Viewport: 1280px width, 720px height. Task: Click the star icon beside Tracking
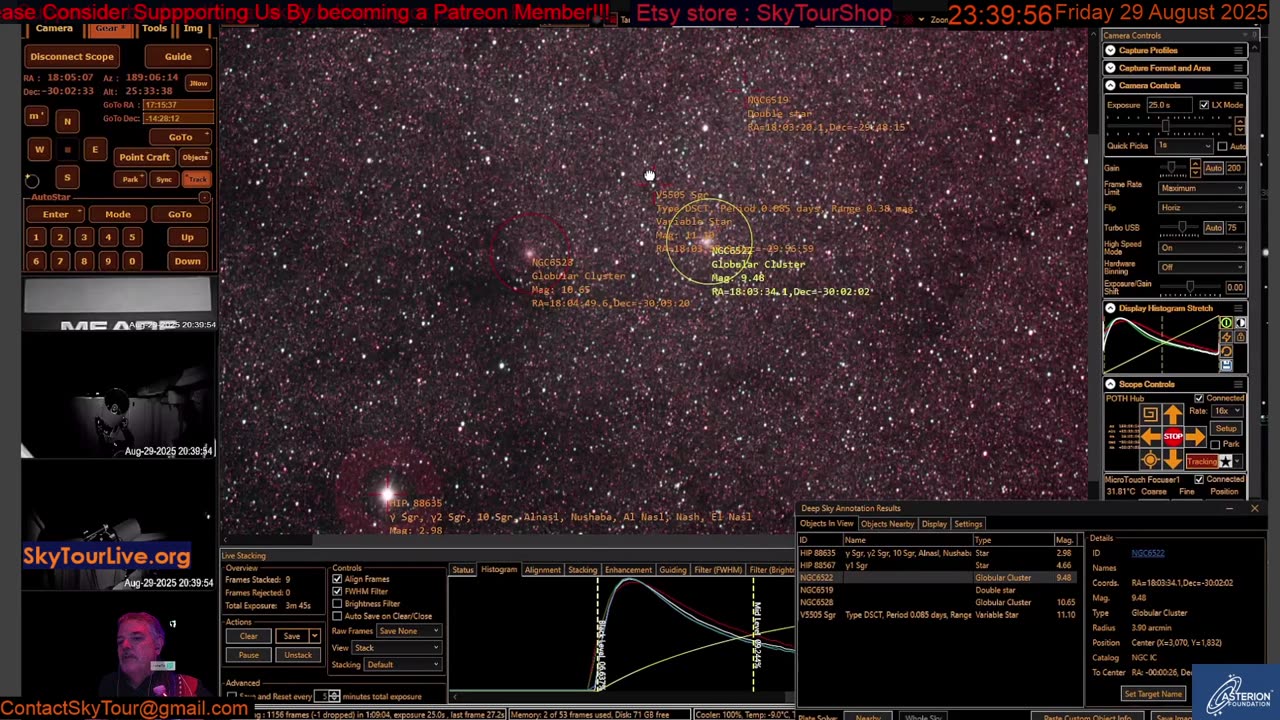point(1226,461)
